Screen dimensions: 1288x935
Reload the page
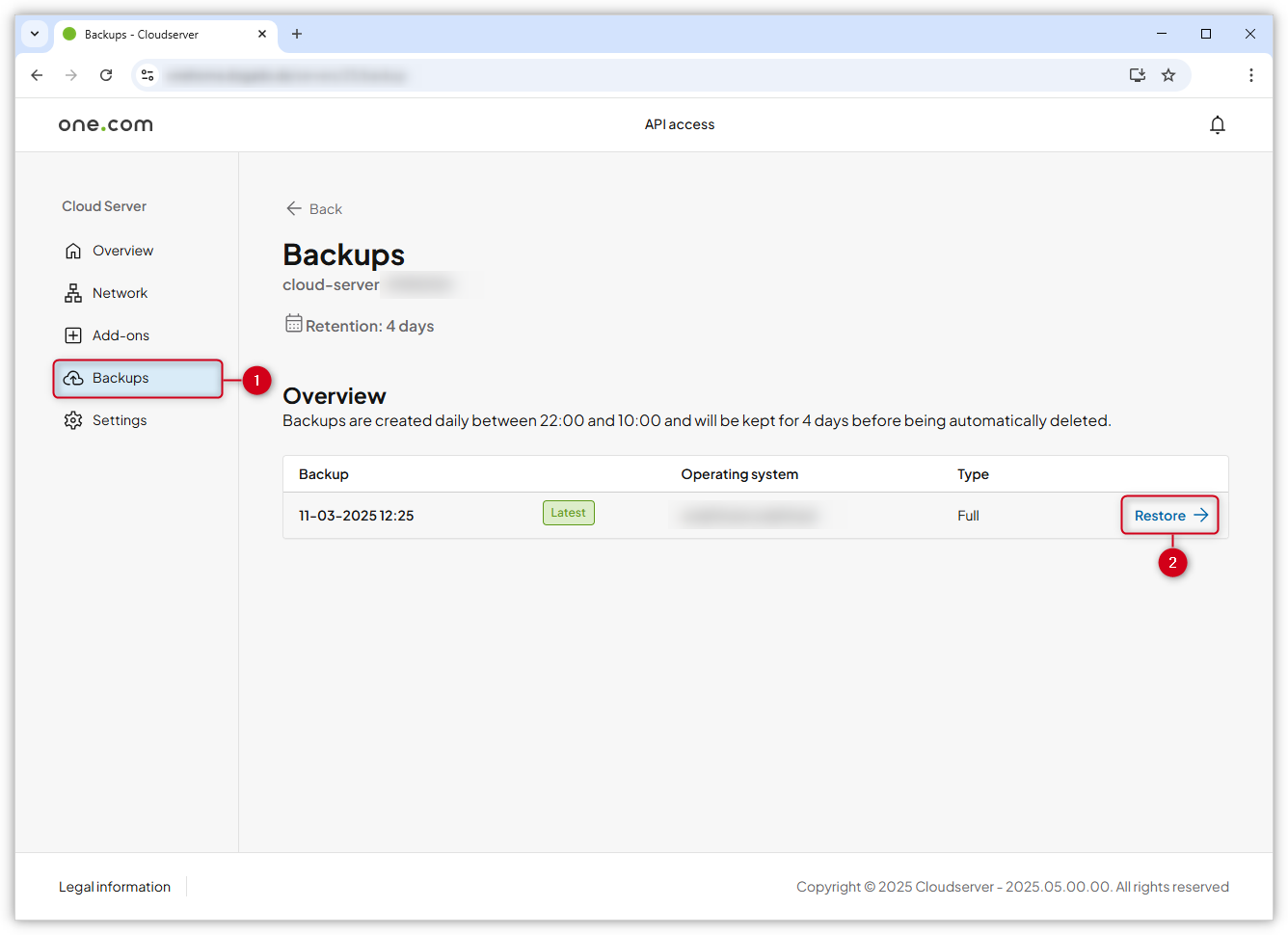coord(106,74)
